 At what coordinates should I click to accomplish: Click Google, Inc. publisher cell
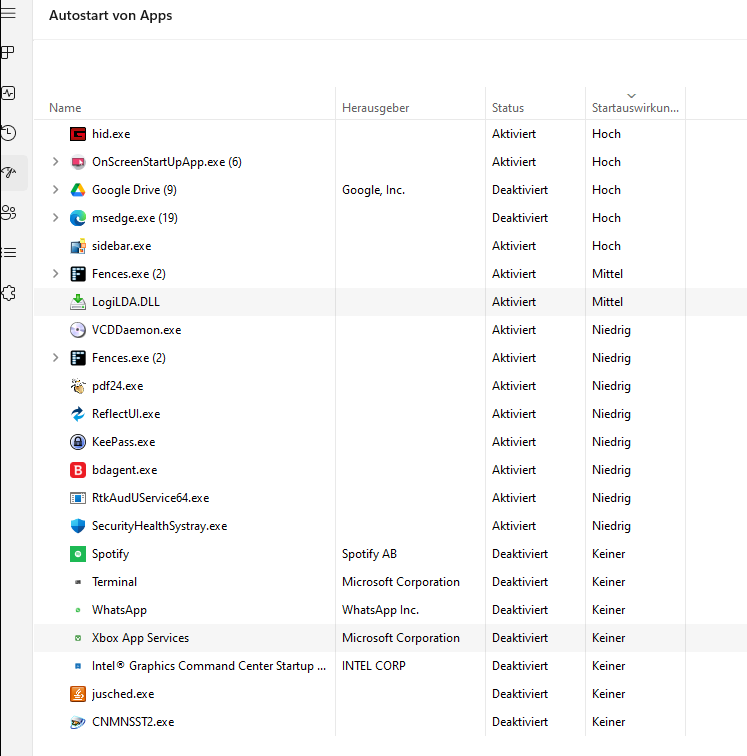tap(373, 190)
